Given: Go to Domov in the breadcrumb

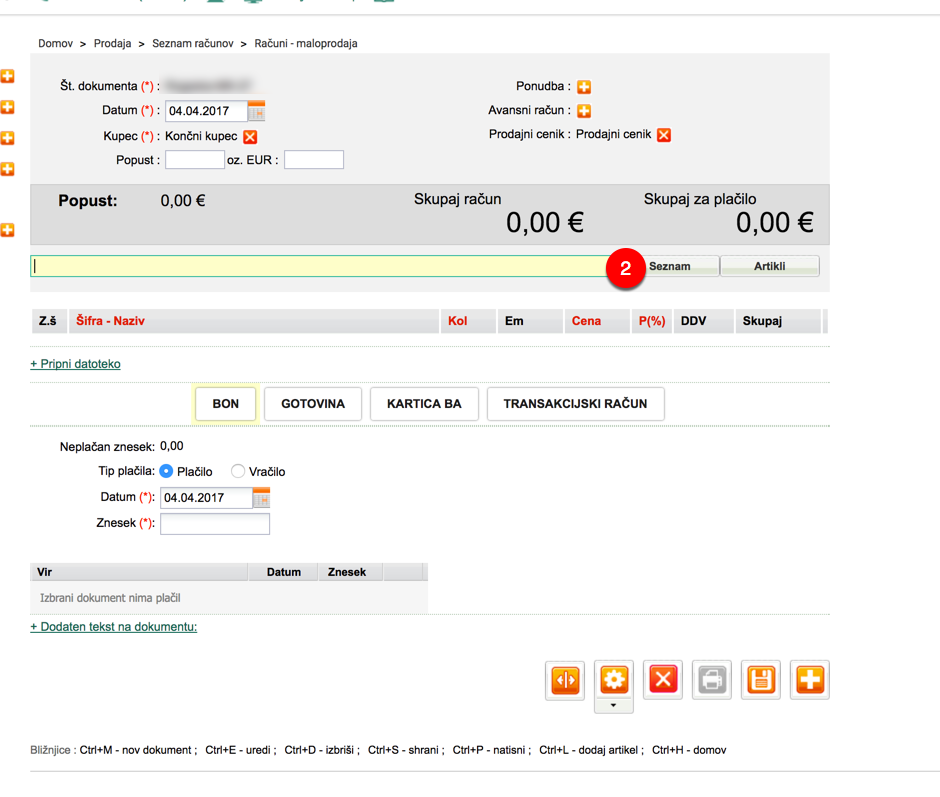Looking at the screenshot, I should (55, 43).
